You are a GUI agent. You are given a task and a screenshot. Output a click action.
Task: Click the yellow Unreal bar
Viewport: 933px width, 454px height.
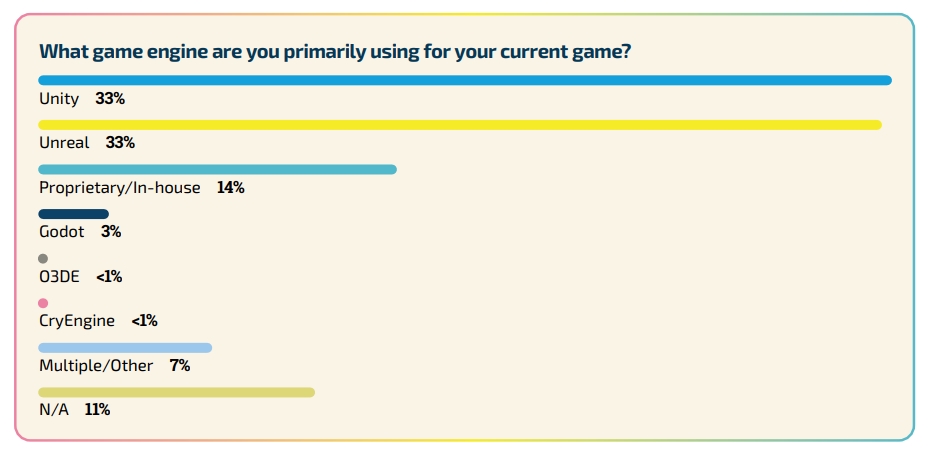(460, 125)
